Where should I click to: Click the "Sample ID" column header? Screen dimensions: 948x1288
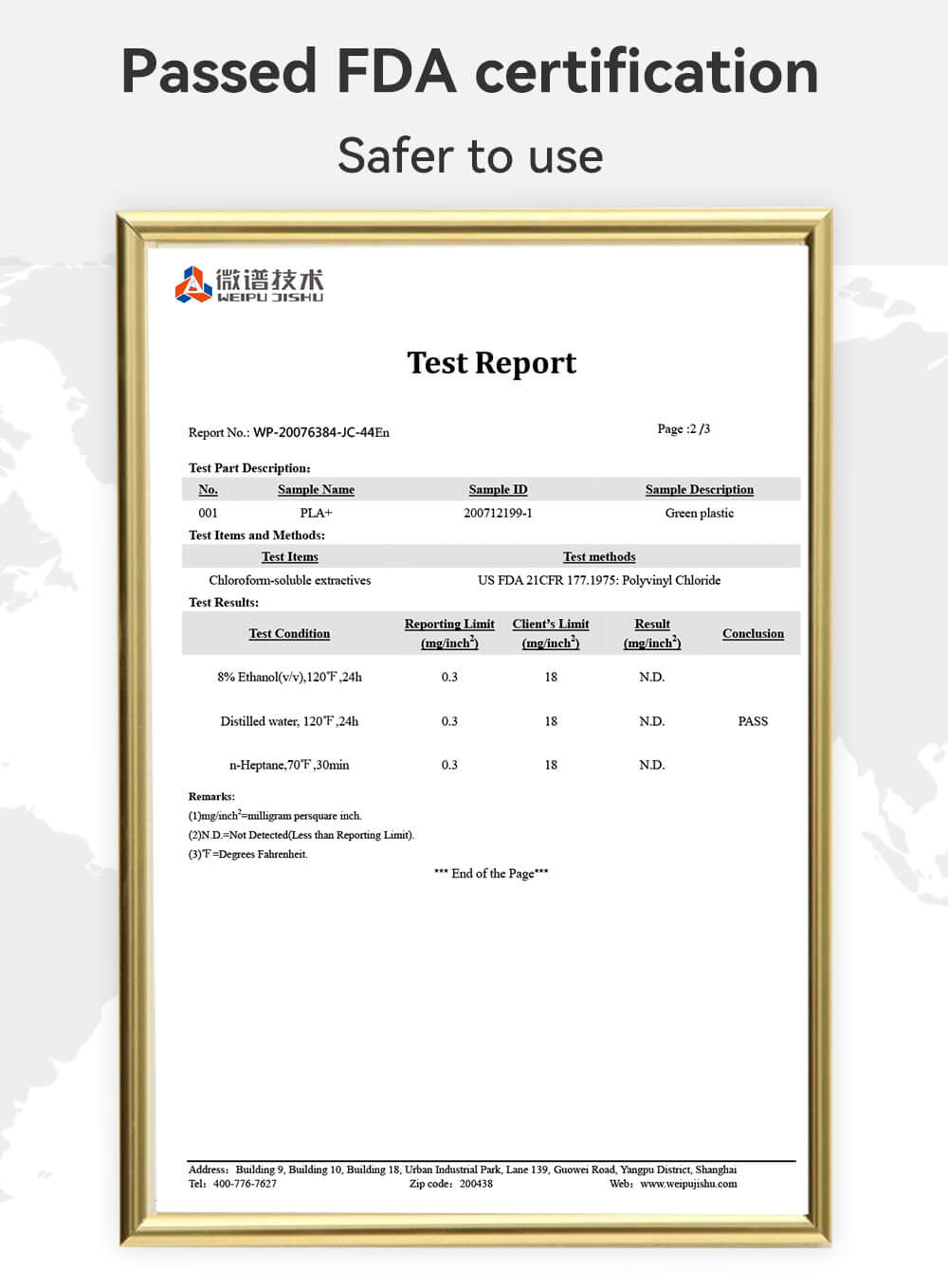498,490
